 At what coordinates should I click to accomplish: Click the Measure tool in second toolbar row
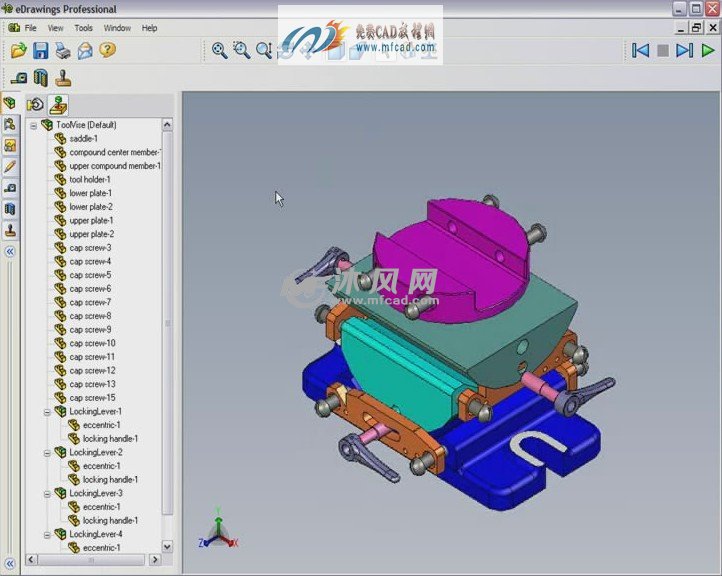coord(19,79)
